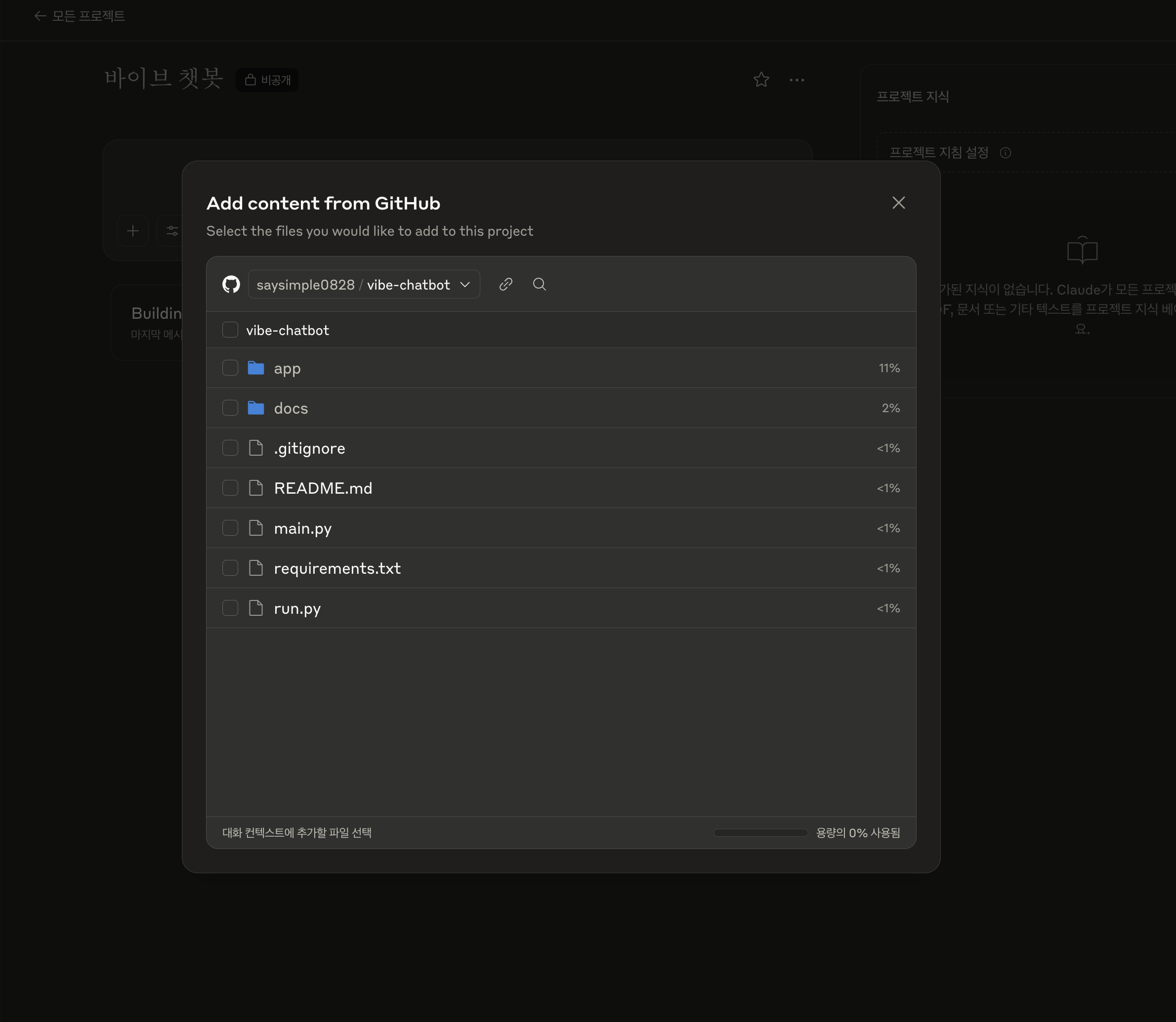The width and height of the screenshot is (1176, 1022).
Task: Click the plus add button icon
Action: click(133, 231)
